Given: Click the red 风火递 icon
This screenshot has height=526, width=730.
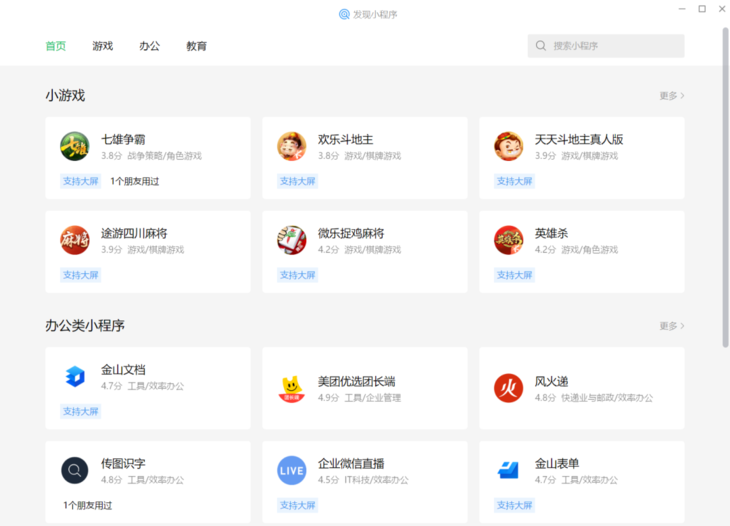Looking at the screenshot, I should pyautogui.click(x=508, y=388).
